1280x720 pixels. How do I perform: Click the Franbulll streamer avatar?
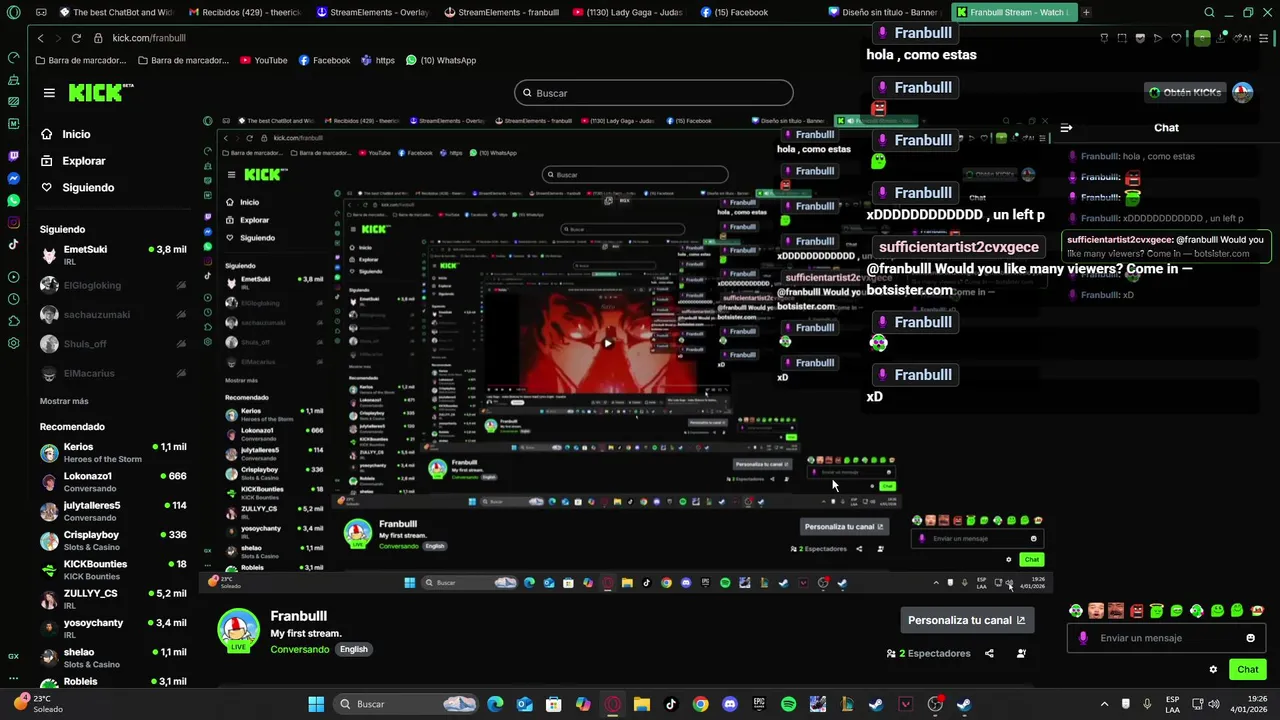tap(238, 629)
